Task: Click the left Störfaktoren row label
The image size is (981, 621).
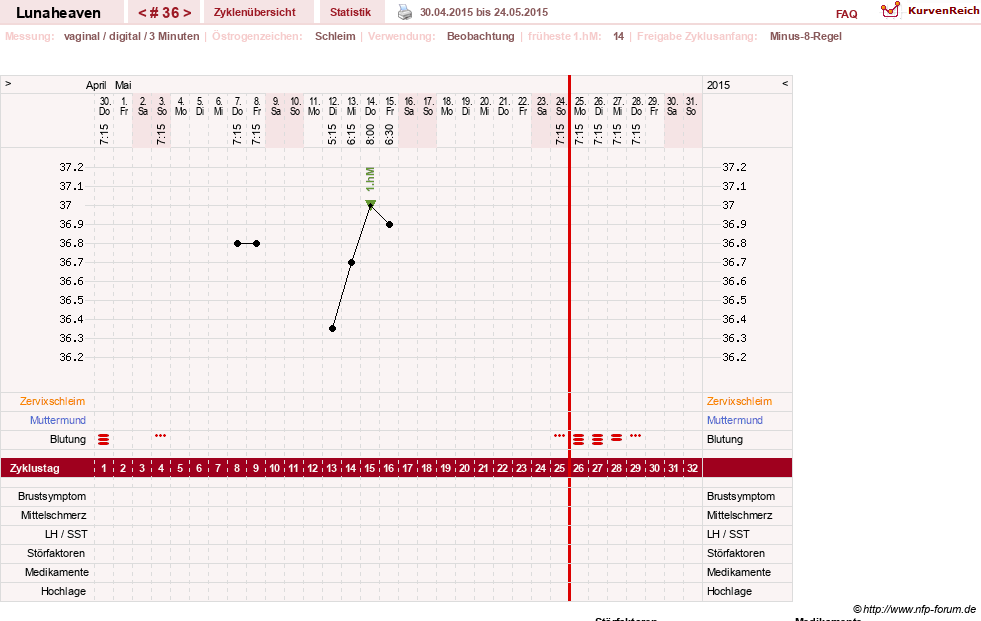Action: (x=56, y=553)
